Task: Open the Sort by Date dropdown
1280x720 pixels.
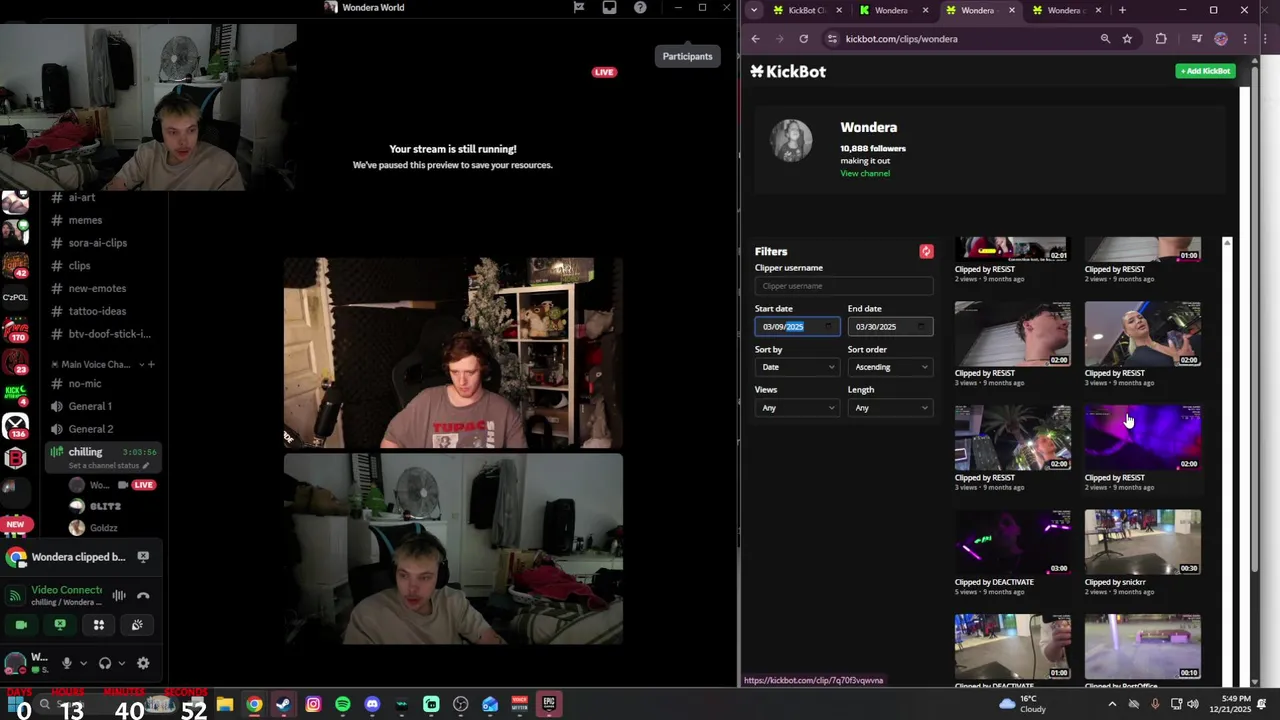Action: coord(797,367)
